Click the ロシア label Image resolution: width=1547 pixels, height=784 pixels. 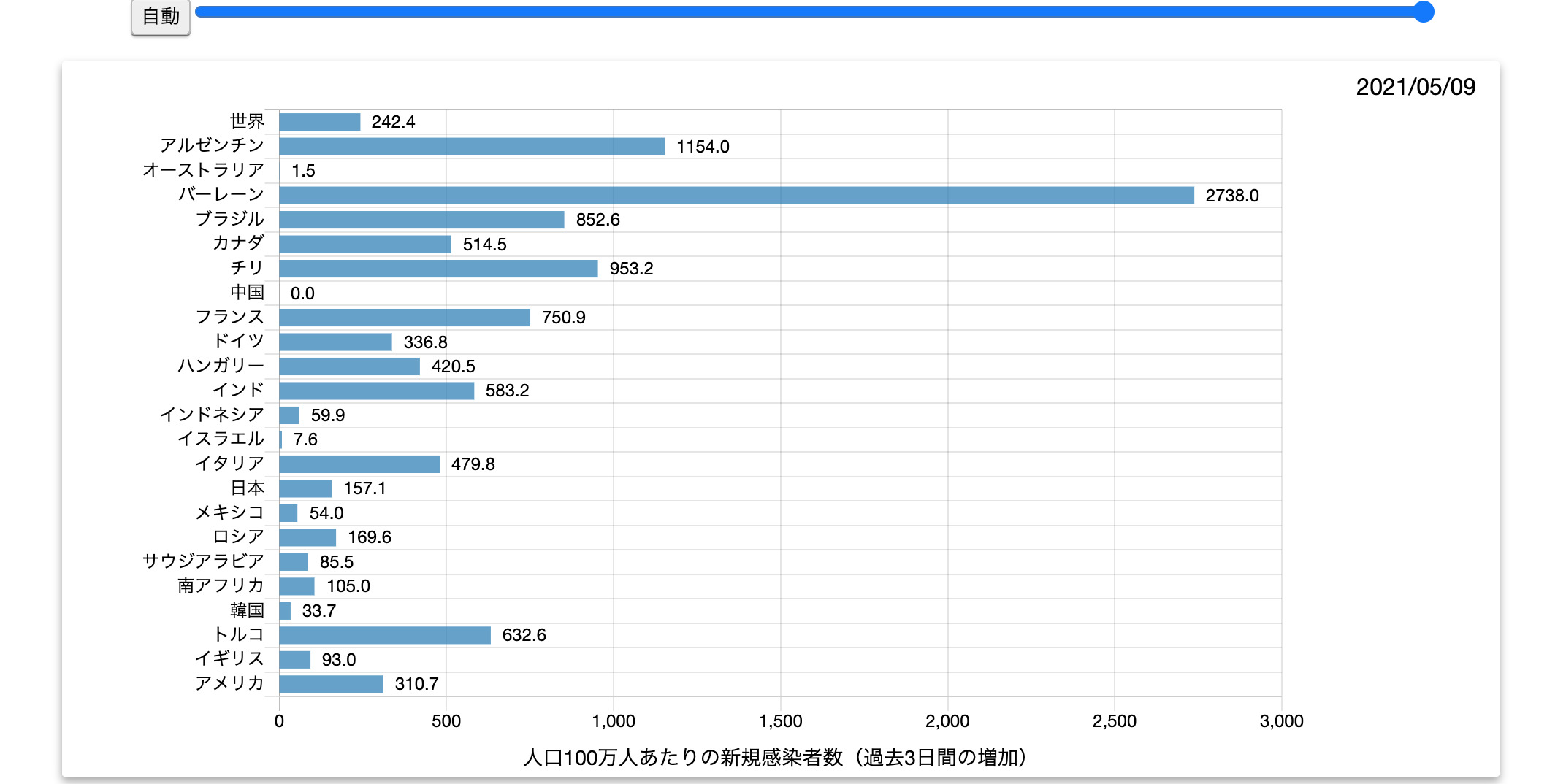[x=238, y=537]
